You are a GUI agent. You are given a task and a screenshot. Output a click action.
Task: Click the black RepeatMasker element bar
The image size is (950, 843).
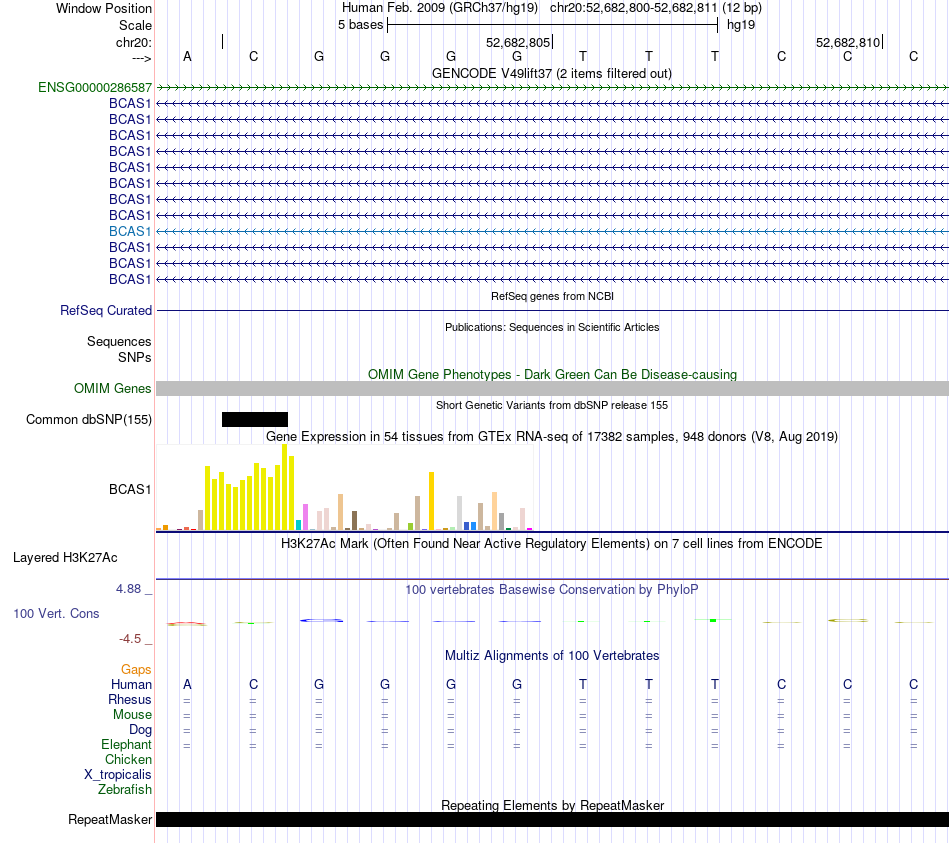click(x=552, y=819)
